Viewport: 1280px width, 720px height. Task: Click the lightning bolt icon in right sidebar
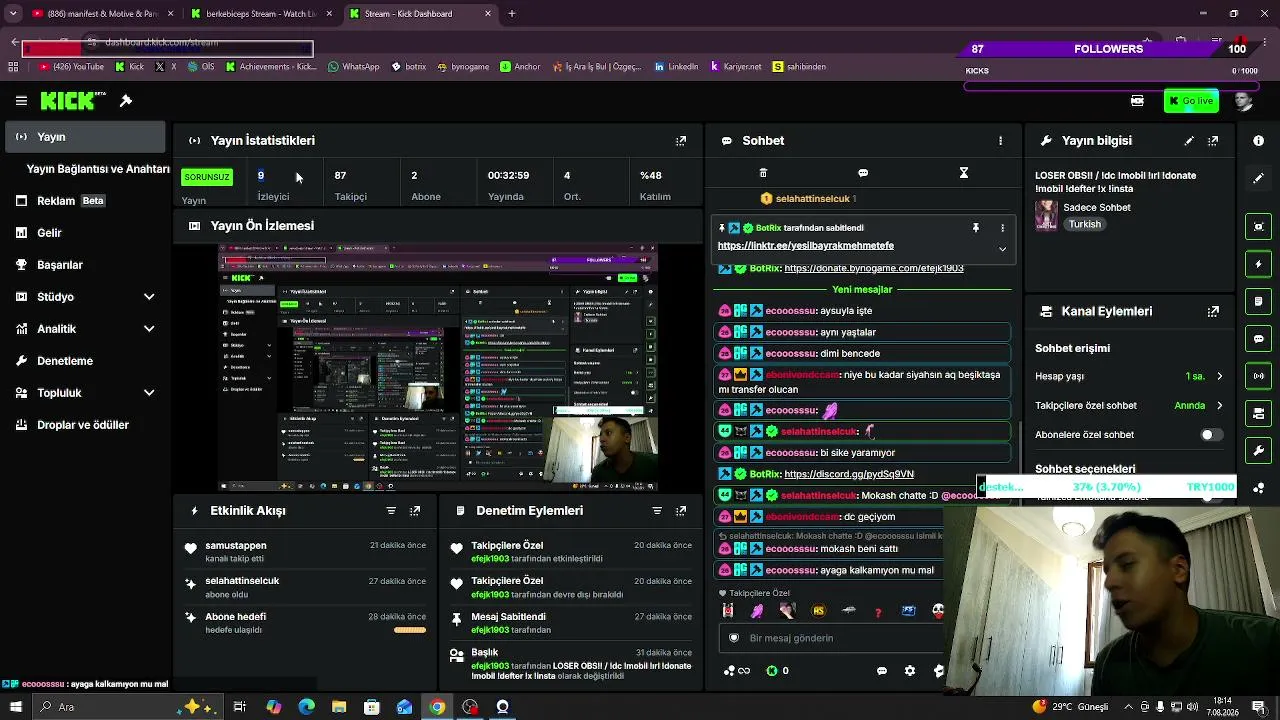click(x=1259, y=264)
